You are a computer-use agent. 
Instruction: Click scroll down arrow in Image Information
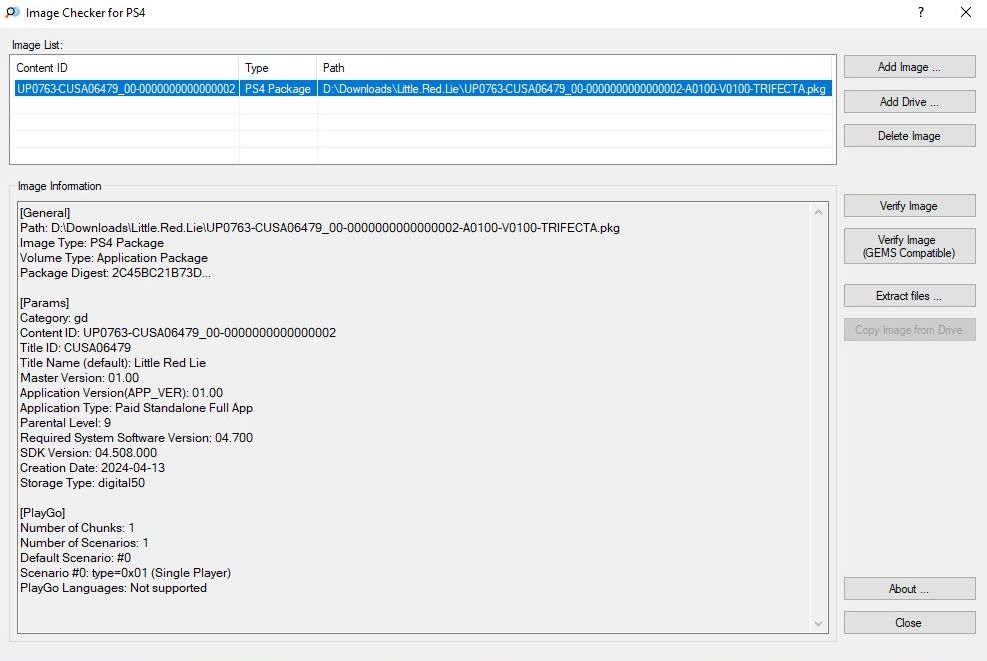[818, 624]
